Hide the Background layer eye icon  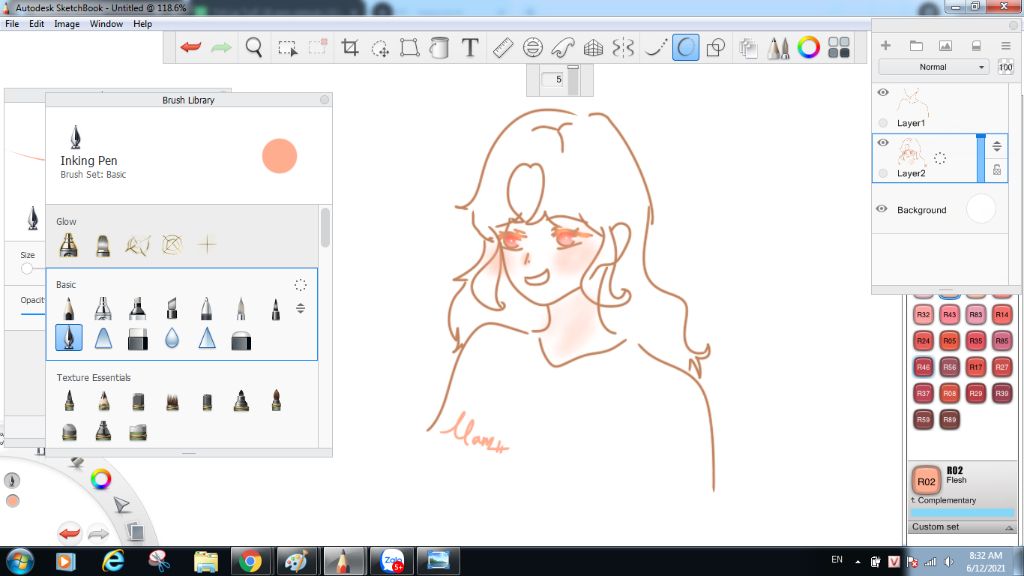click(x=882, y=209)
